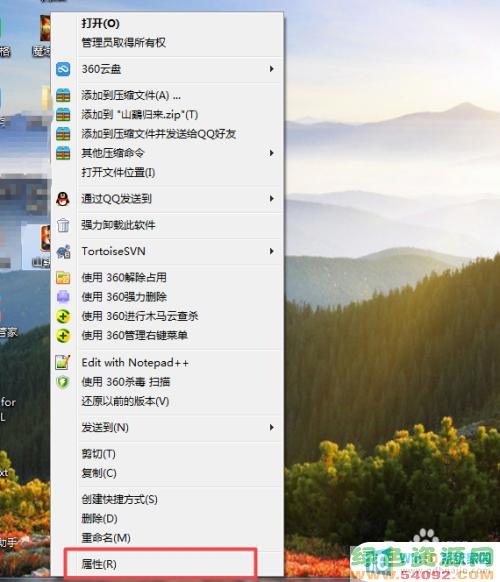Click the 360 antivirus green shield icon

click(x=63, y=382)
